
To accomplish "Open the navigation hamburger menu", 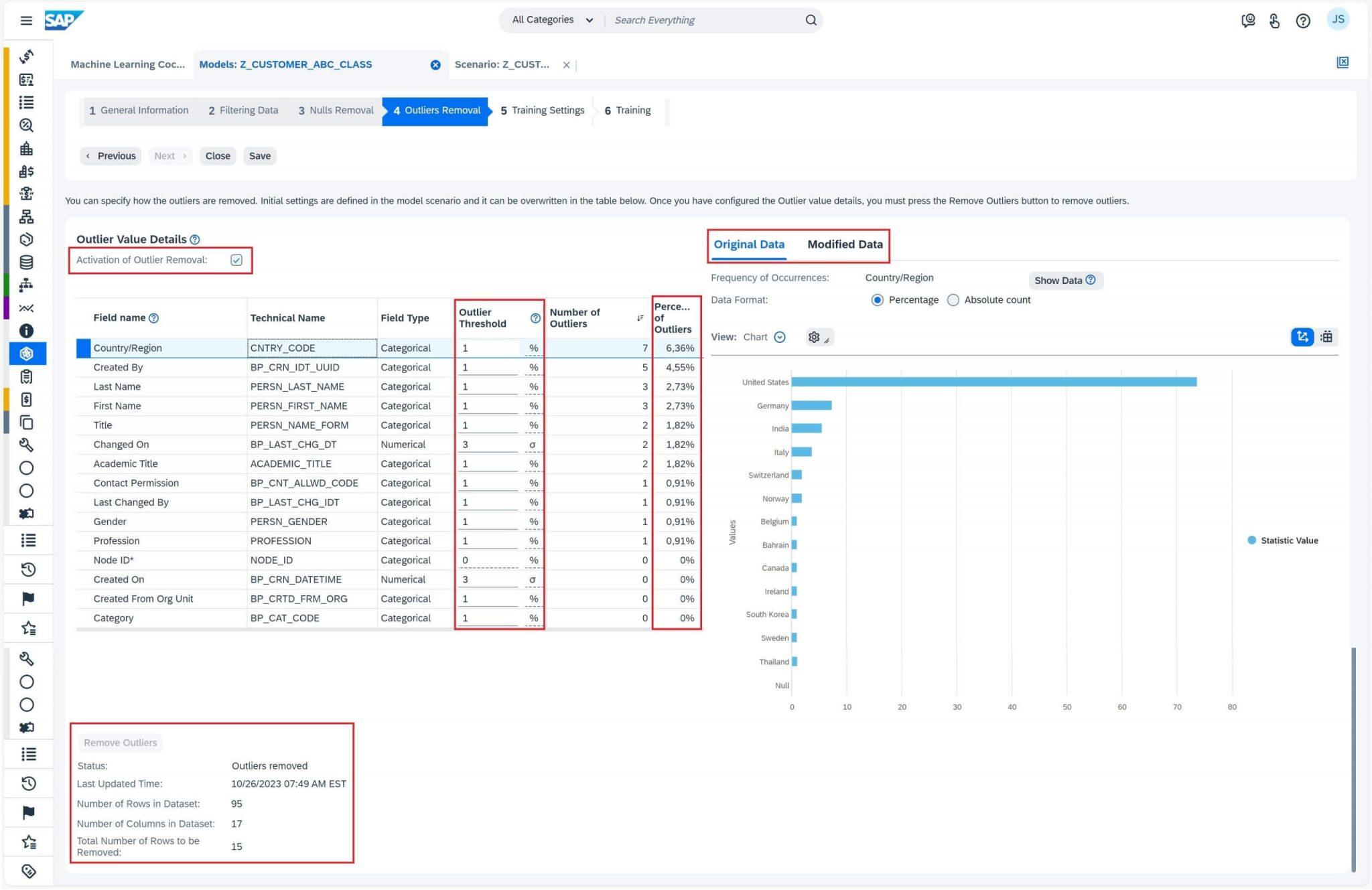I will pyautogui.click(x=27, y=20).
